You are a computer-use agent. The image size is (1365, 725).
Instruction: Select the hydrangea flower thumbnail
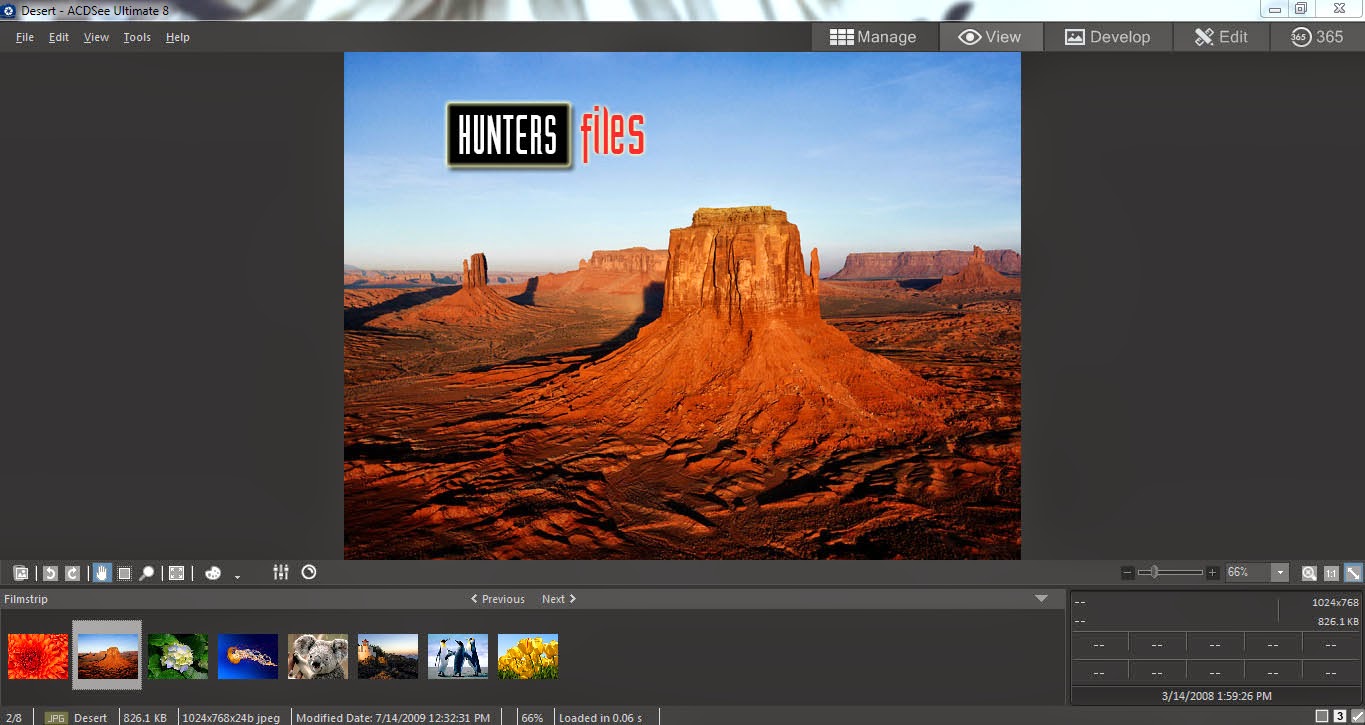coord(178,656)
